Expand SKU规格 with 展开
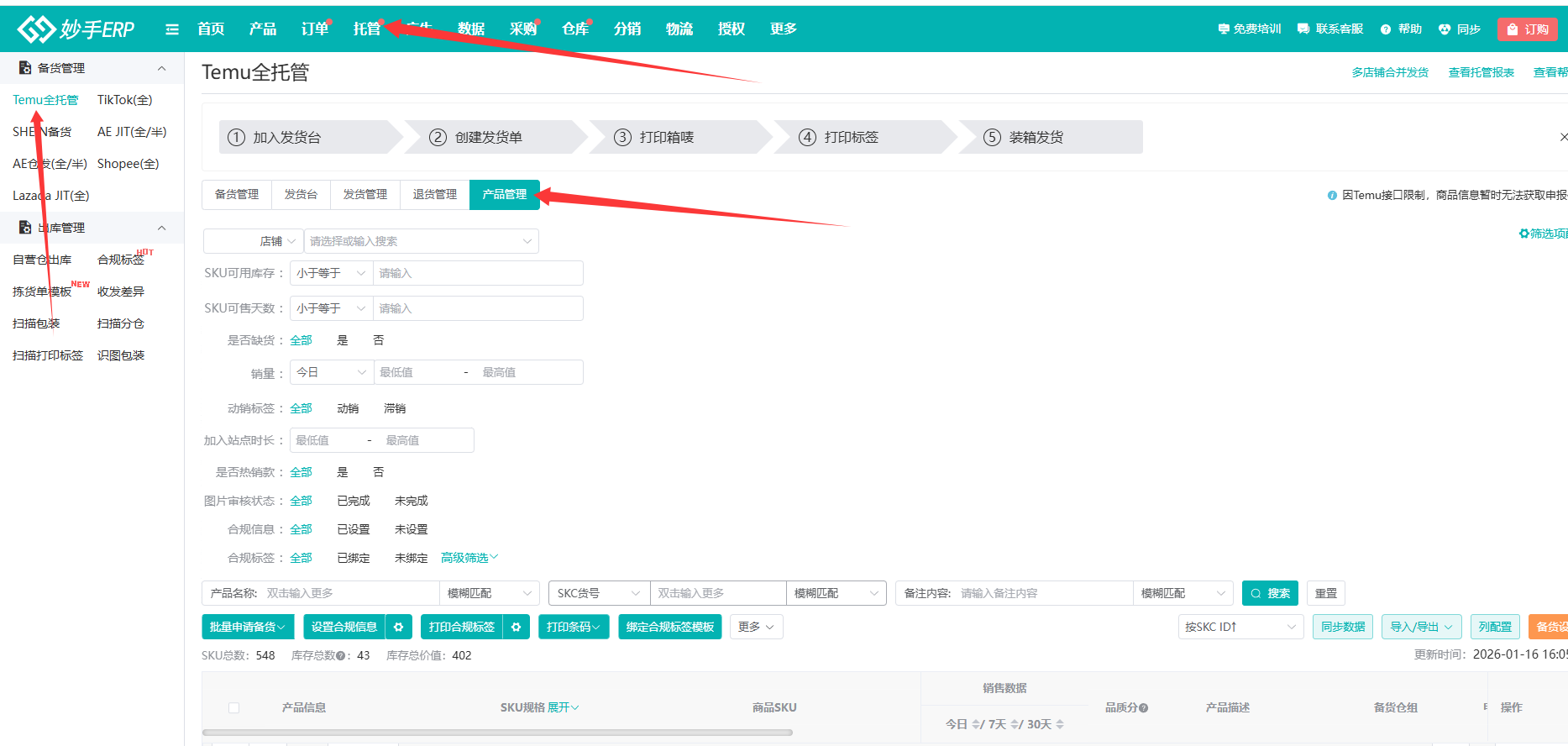 pos(564,708)
